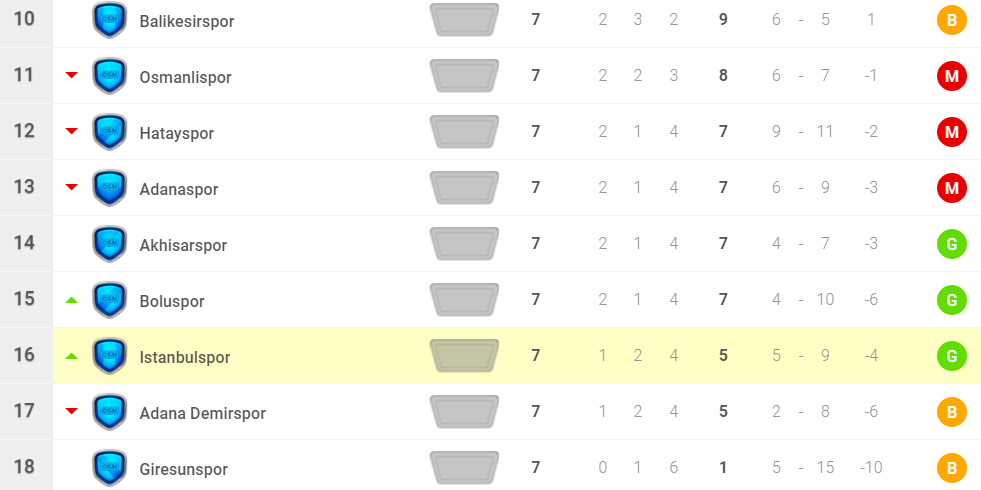Click the green G badge for Istanbulspor
981x490 pixels.
[x=951, y=356]
